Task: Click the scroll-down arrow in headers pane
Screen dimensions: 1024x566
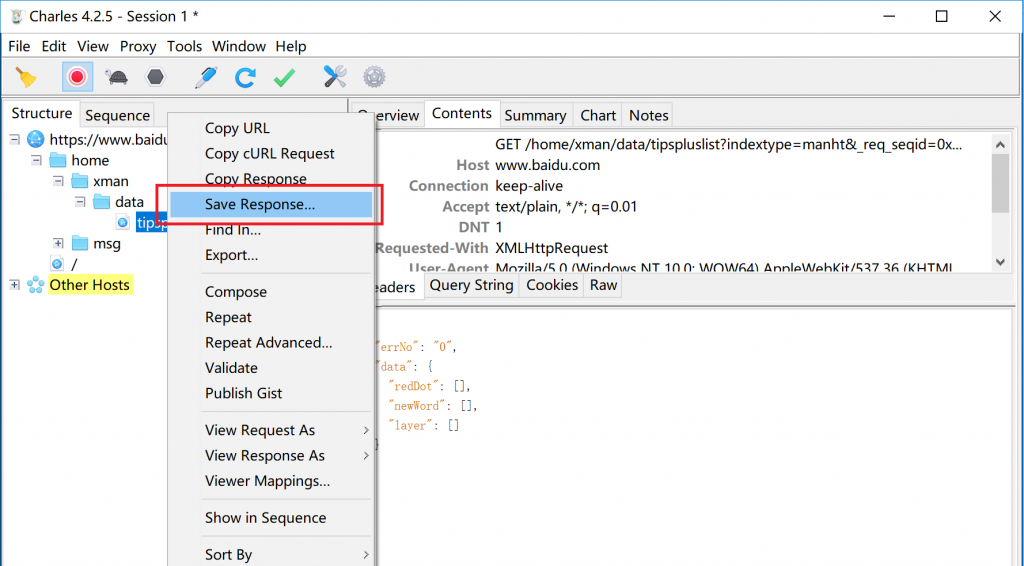Action: [1000, 262]
